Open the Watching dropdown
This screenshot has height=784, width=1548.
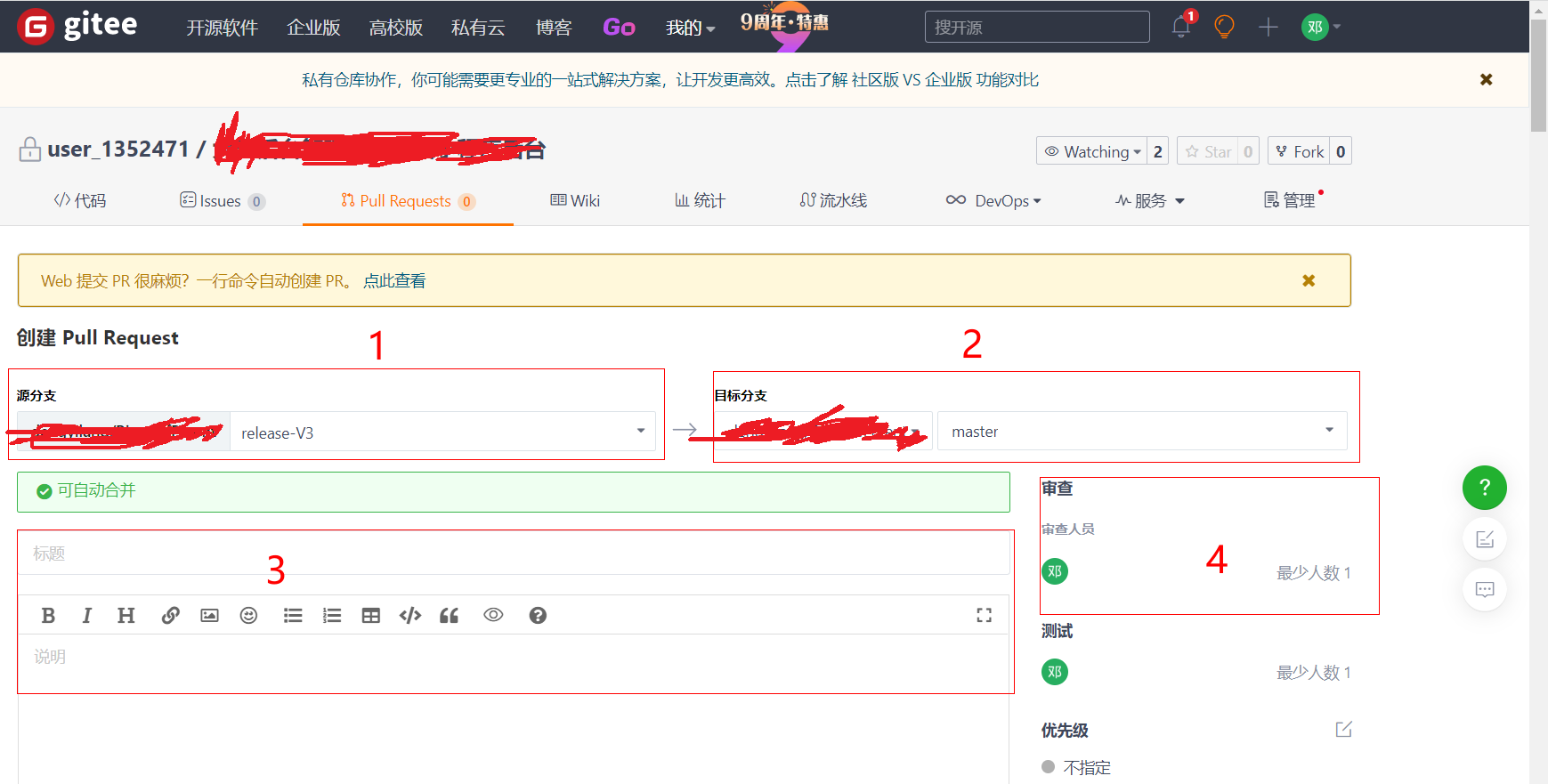[1091, 151]
